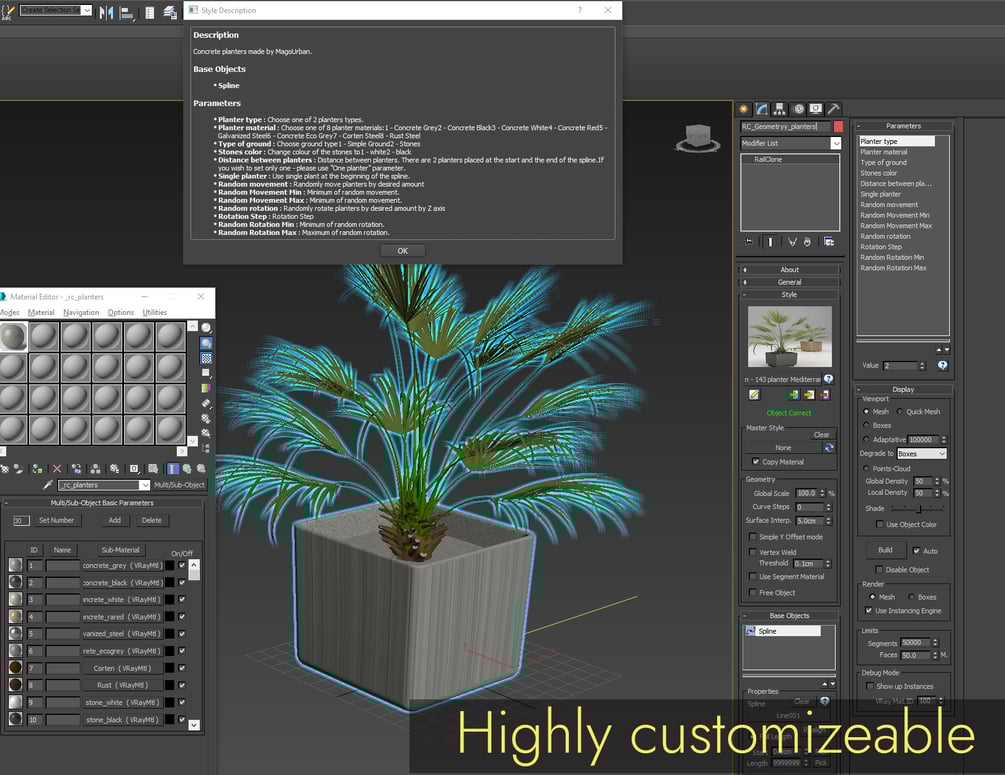Click the Align tool in the main toolbar

(x=128, y=12)
